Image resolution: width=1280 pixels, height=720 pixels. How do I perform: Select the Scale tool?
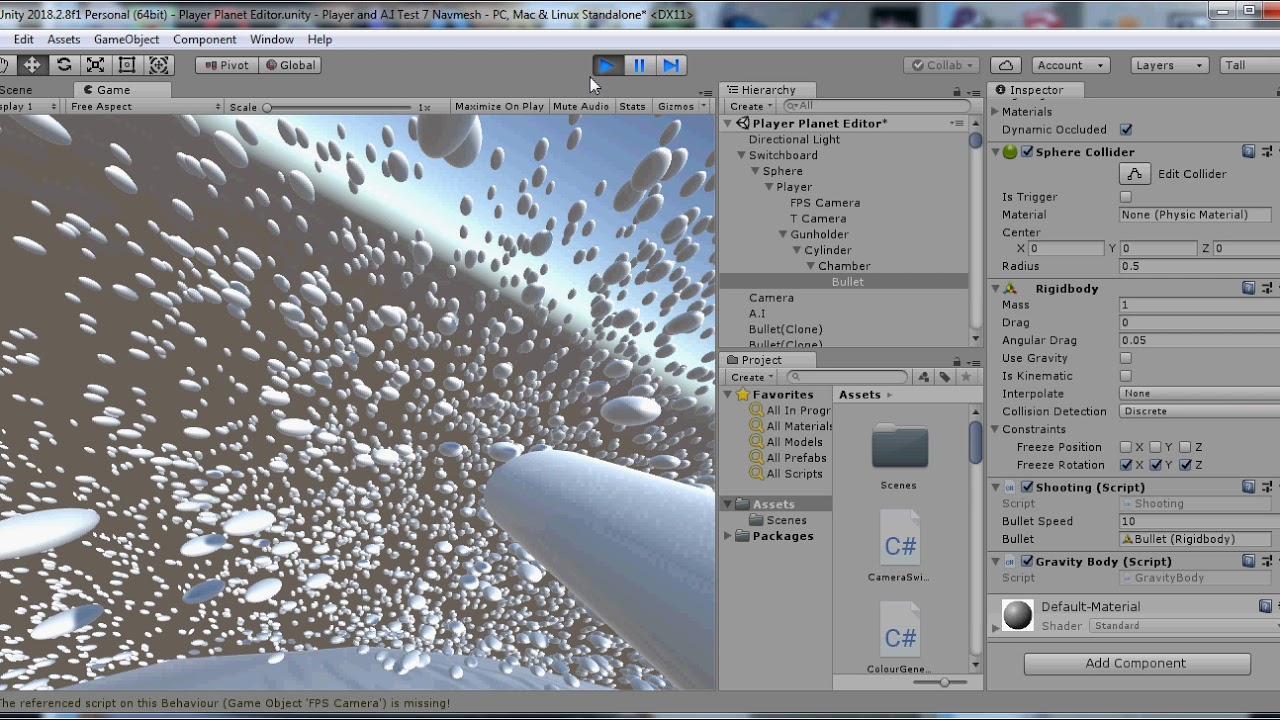[96, 64]
